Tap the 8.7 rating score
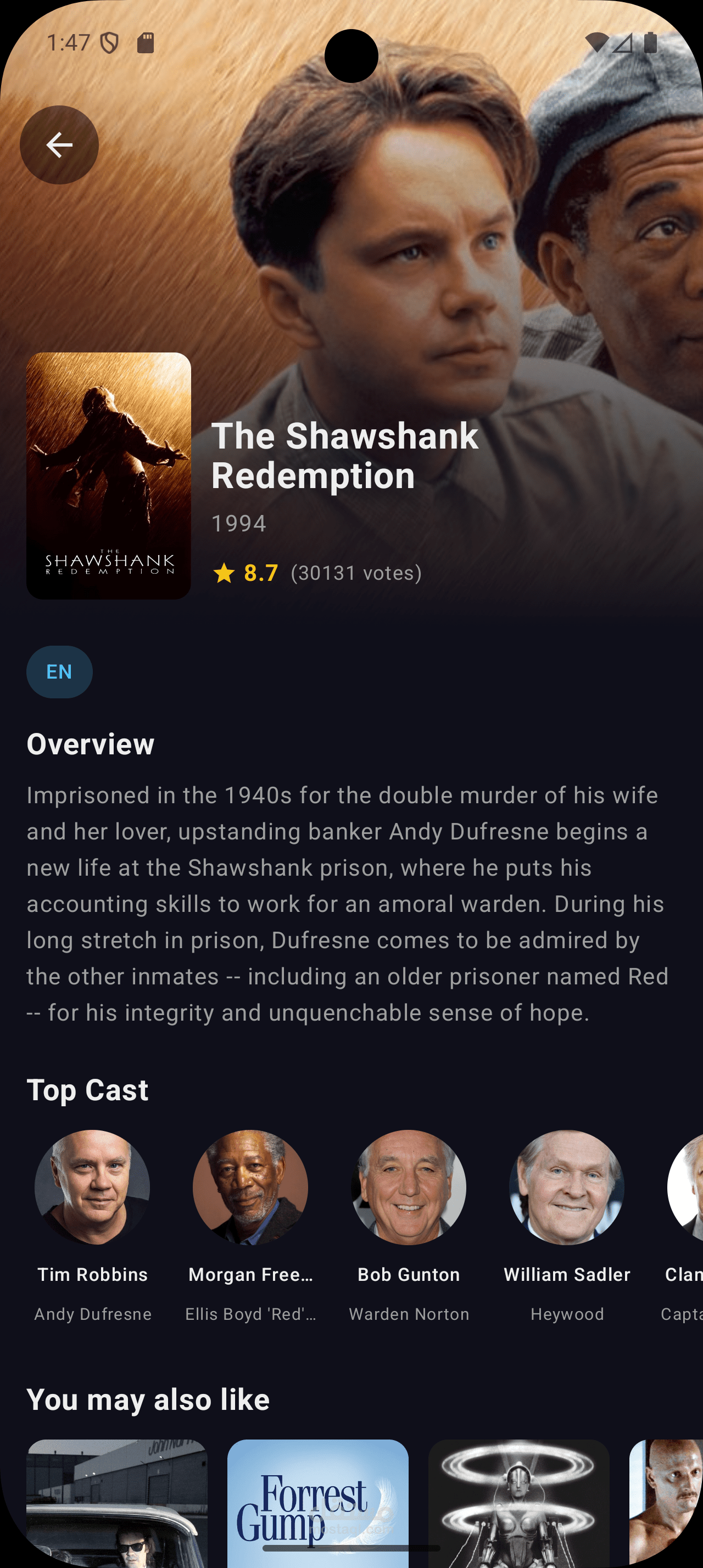Viewport: 703px width, 1568px height. (x=261, y=573)
